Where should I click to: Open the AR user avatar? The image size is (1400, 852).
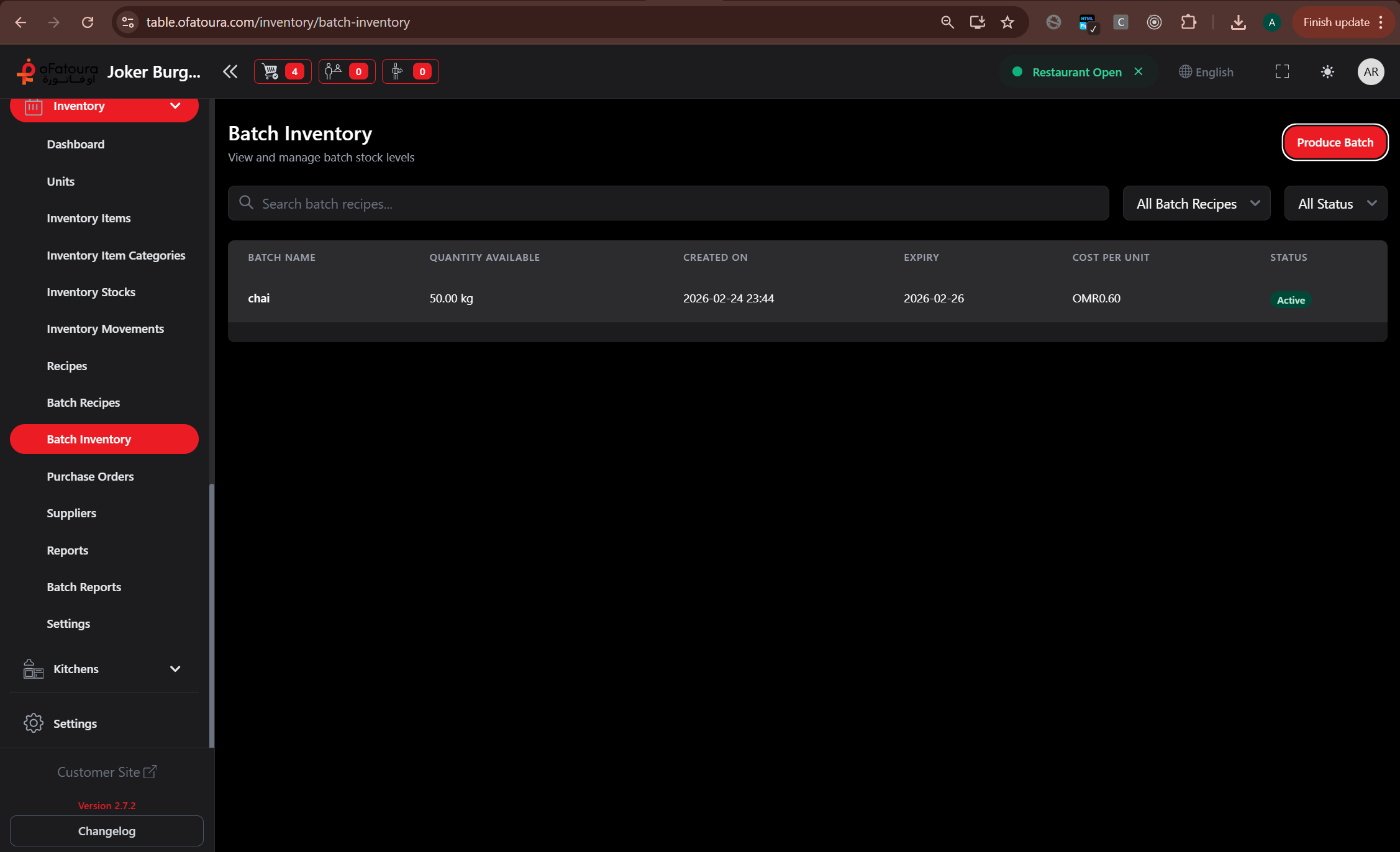1370,71
